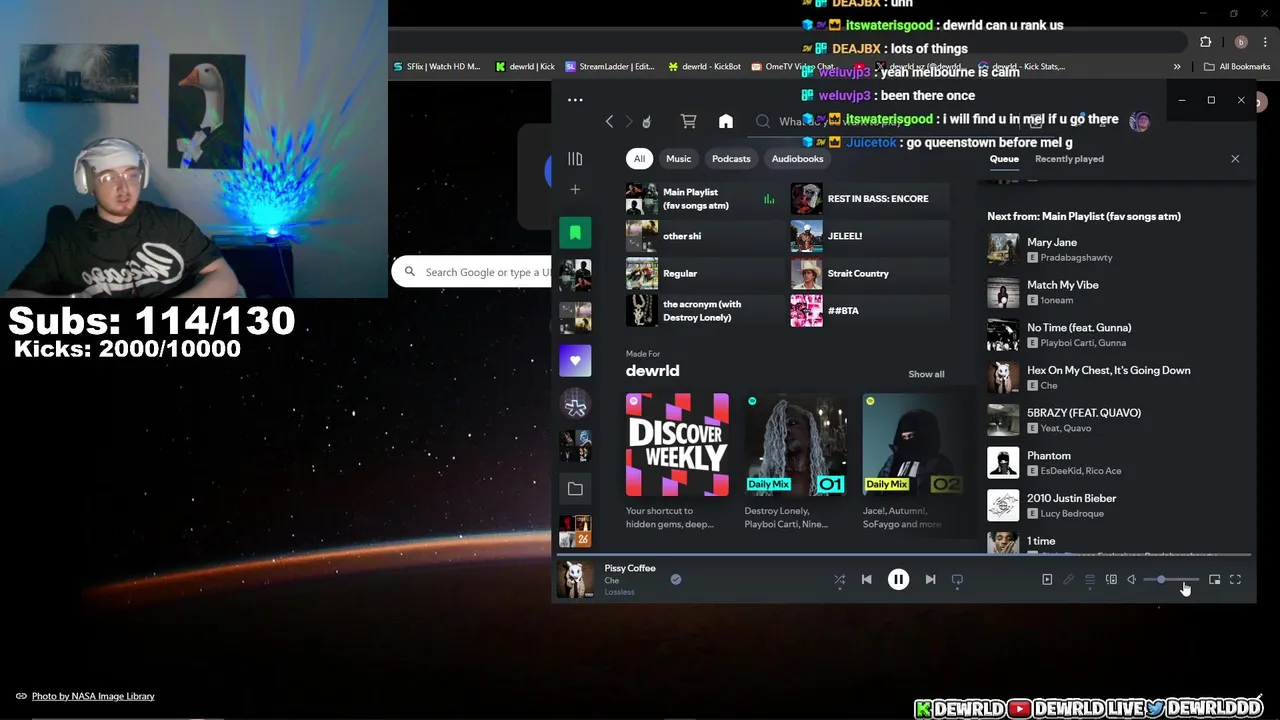Skip to the next track
1280x720 pixels.
tap(930, 579)
